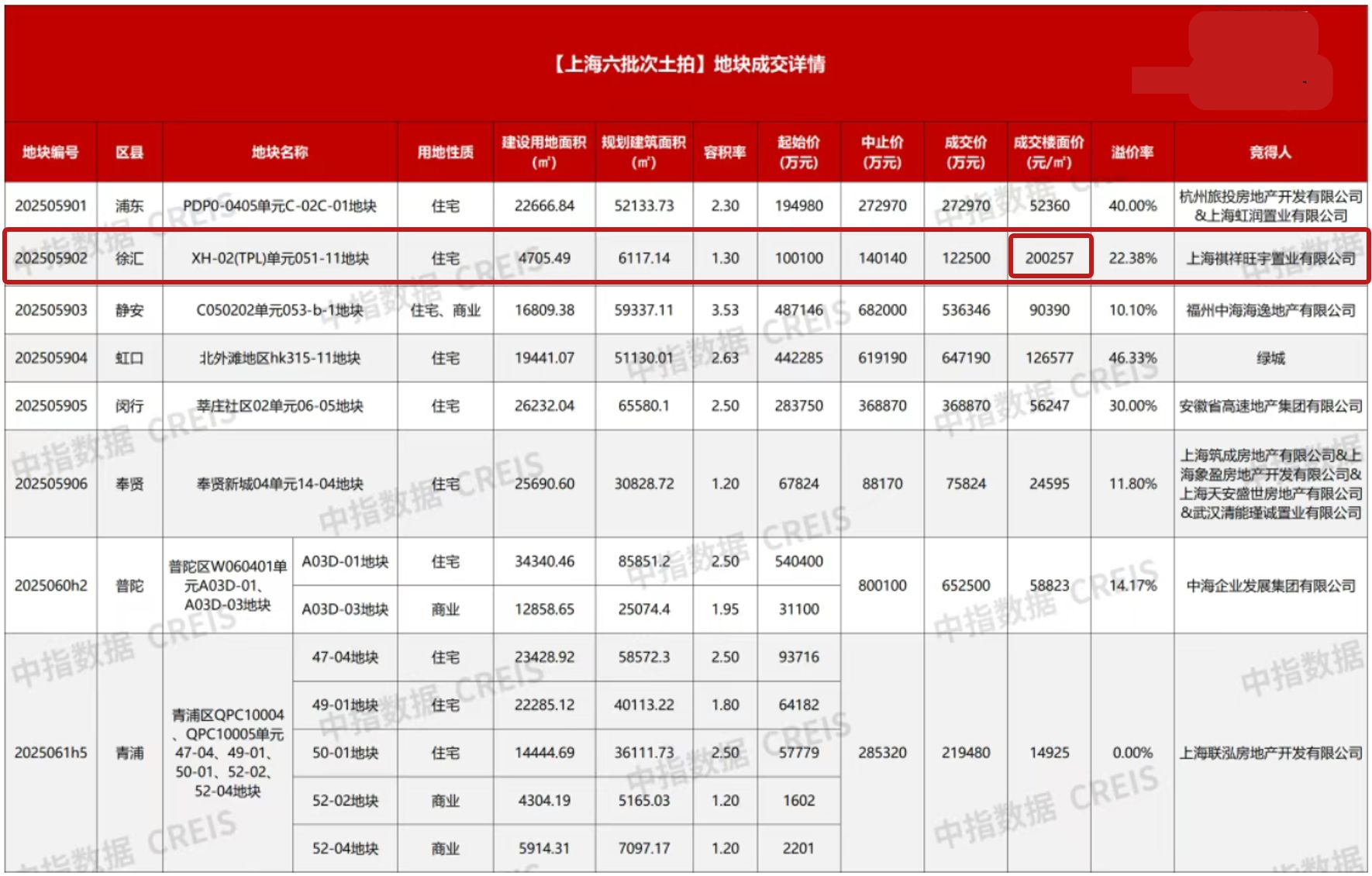Click the 静安 district cell
The height and width of the screenshot is (876, 1372).
[x=129, y=310]
